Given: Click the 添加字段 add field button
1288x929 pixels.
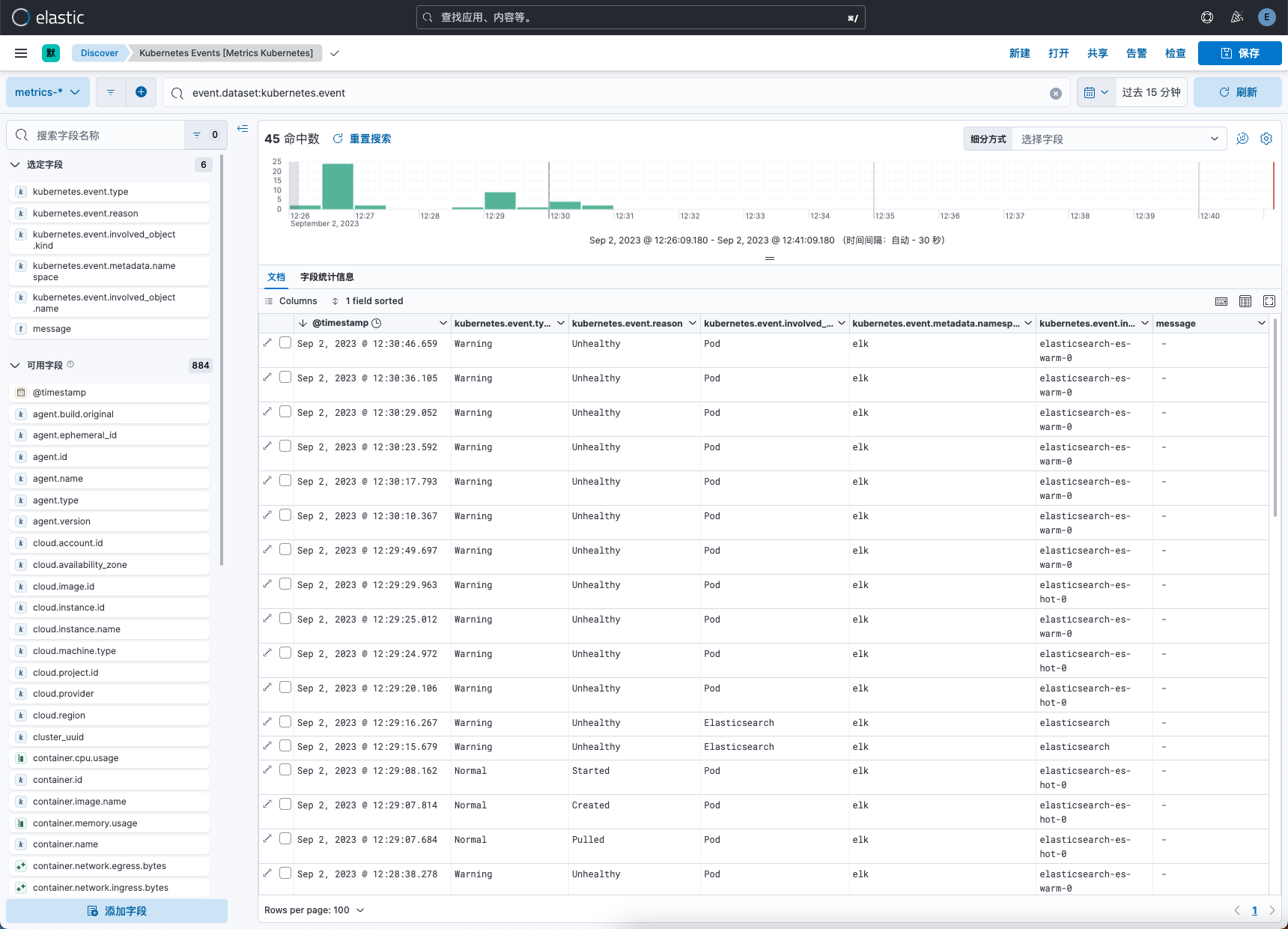Looking at the screenshot, I should coord(117,911).
